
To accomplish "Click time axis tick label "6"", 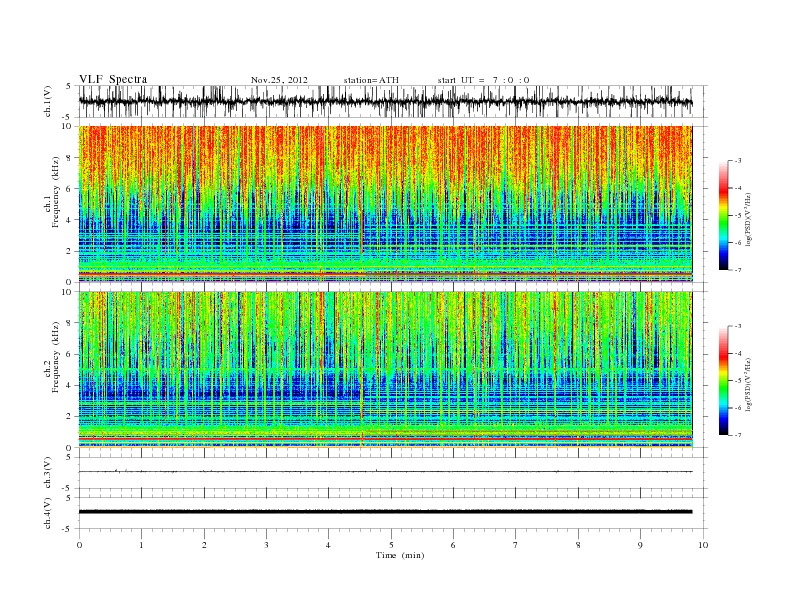I will tap(454, 545).
